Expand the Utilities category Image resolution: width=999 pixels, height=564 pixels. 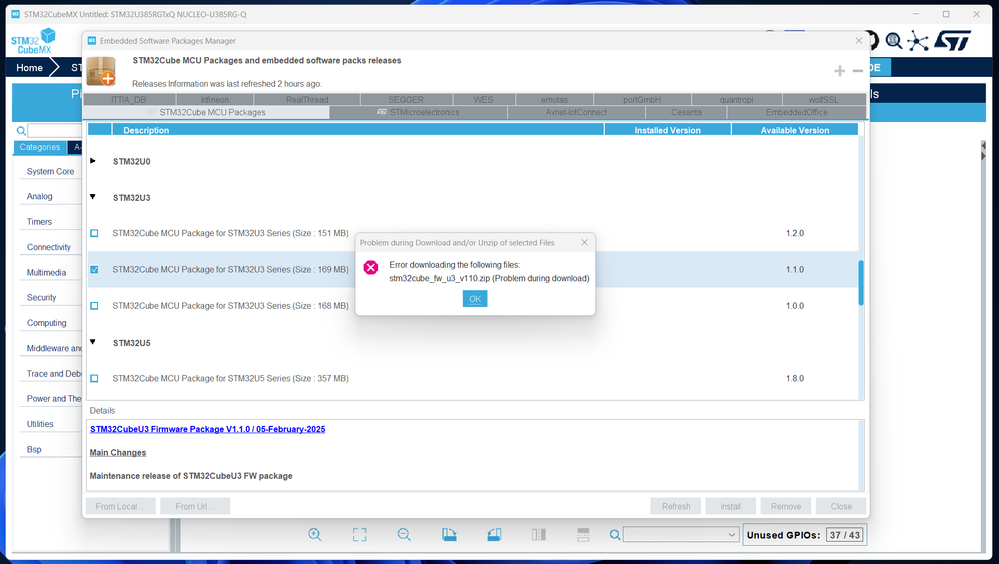point(40,424)
